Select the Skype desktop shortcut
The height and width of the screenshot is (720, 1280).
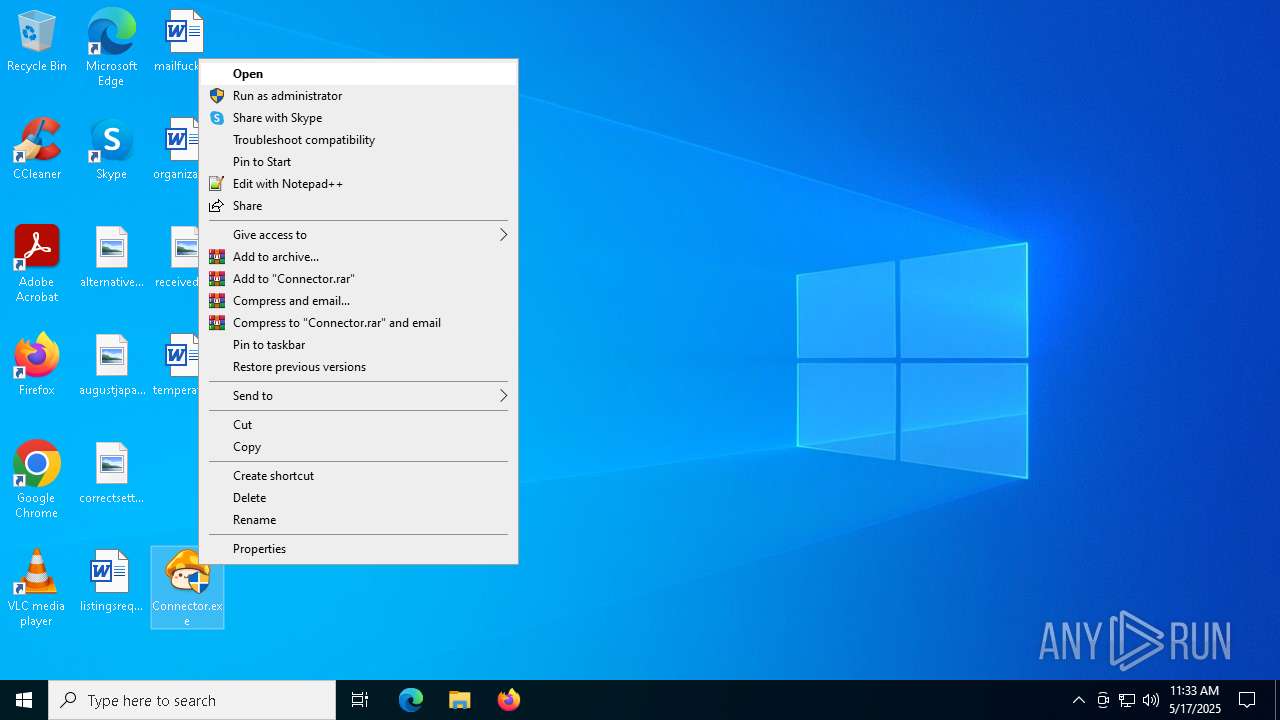pyautogui.click(x=111, y=149)
